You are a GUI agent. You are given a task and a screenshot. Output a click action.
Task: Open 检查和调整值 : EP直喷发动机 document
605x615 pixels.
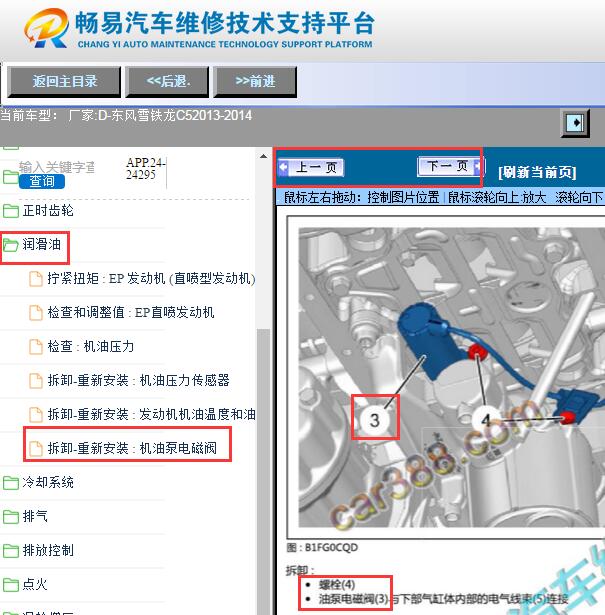(131, 313)
